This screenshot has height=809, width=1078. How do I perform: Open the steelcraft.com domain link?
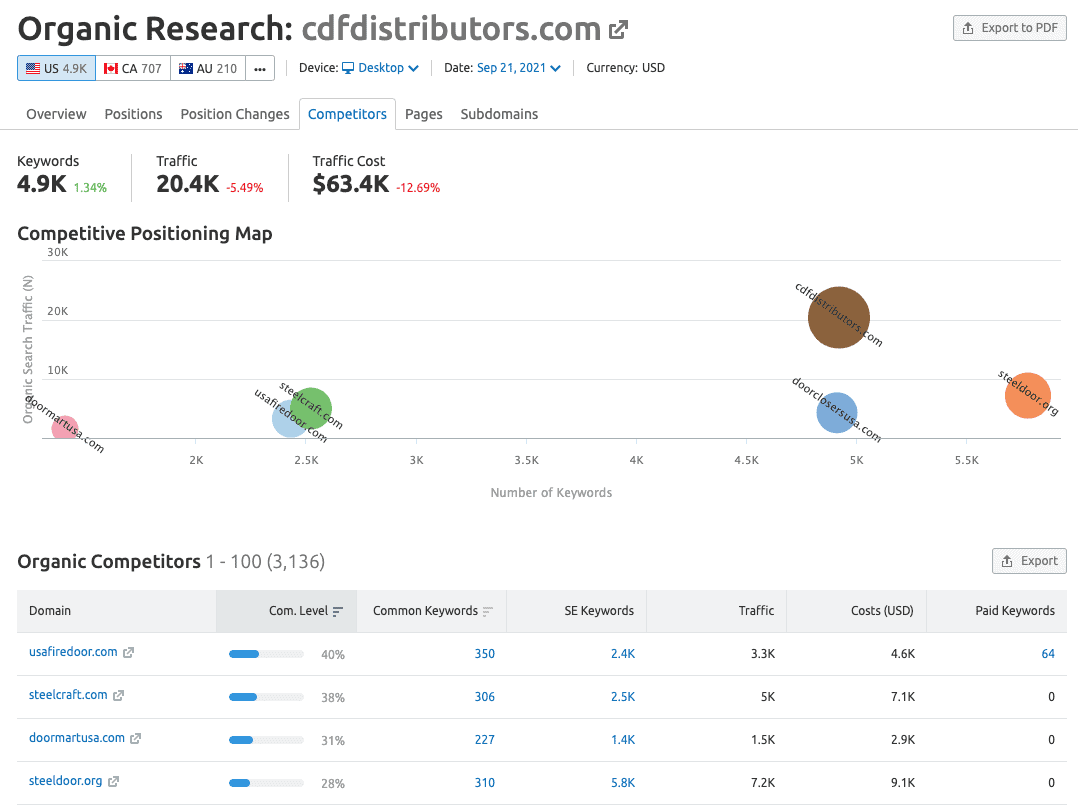[x=68, y=695]
